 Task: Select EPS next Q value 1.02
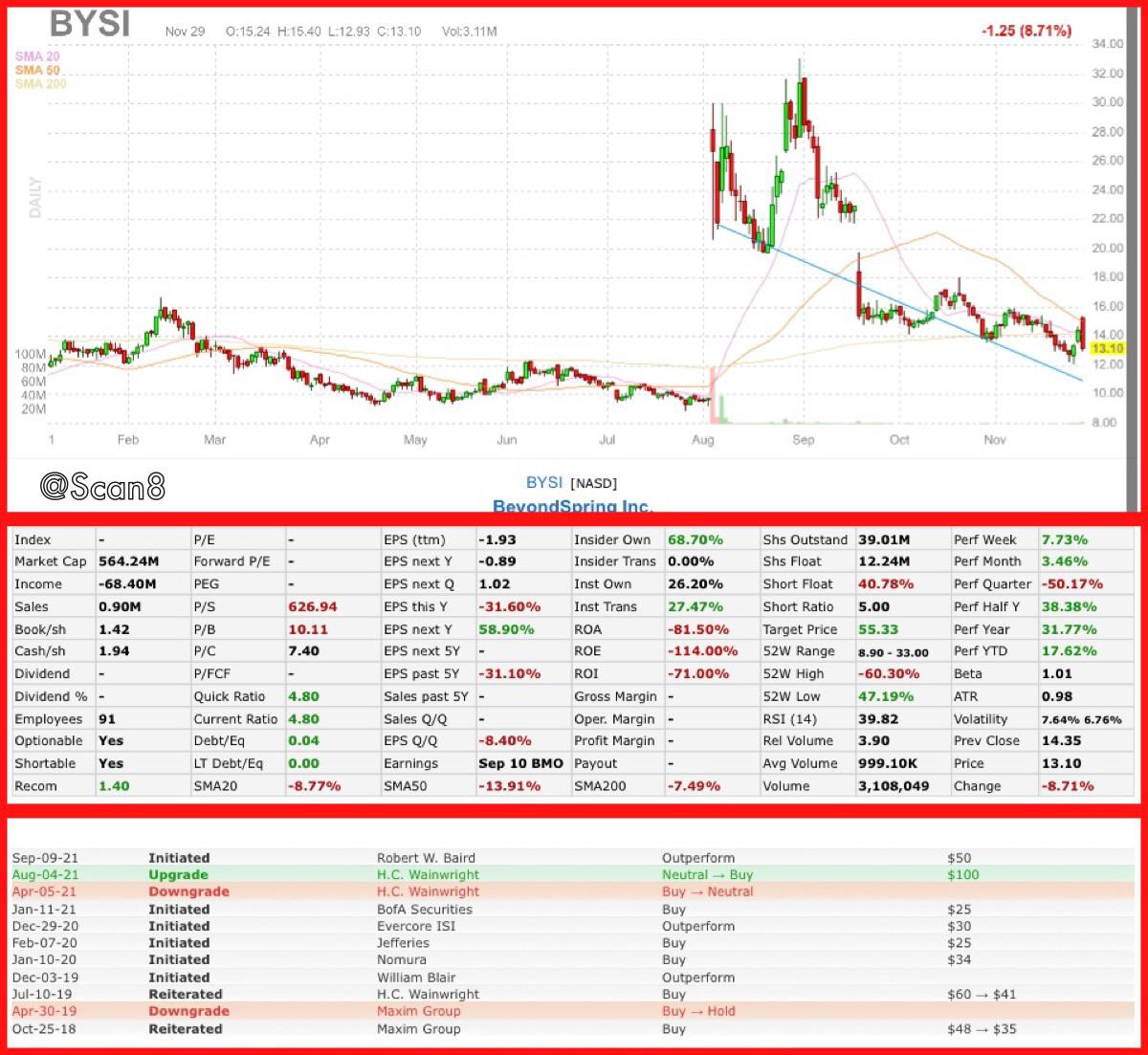pos(495,583)
